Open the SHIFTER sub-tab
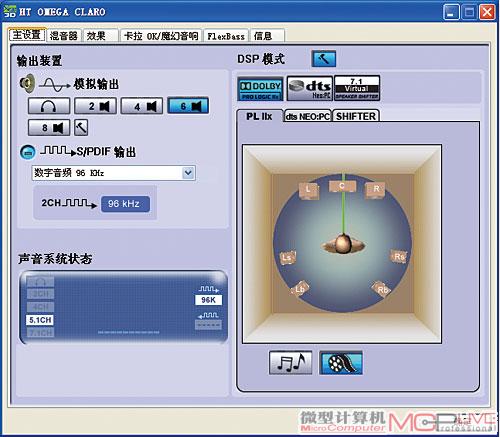Image resolution: width=500 pixels, height=437 pixels. 356,116
